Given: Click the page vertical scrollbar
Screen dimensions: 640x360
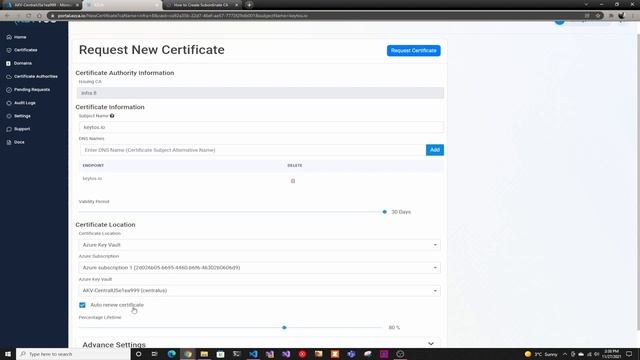Looking at the screenshot, I should (638, 182).
